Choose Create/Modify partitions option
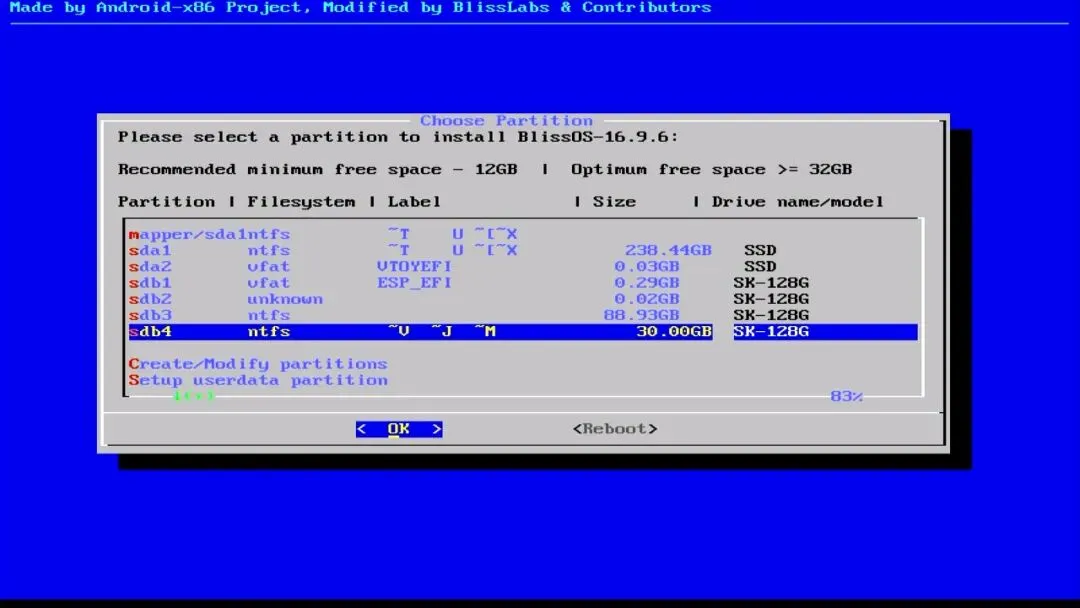The height and width of the screenshot is (608, 1080). [x=258, y=364]
